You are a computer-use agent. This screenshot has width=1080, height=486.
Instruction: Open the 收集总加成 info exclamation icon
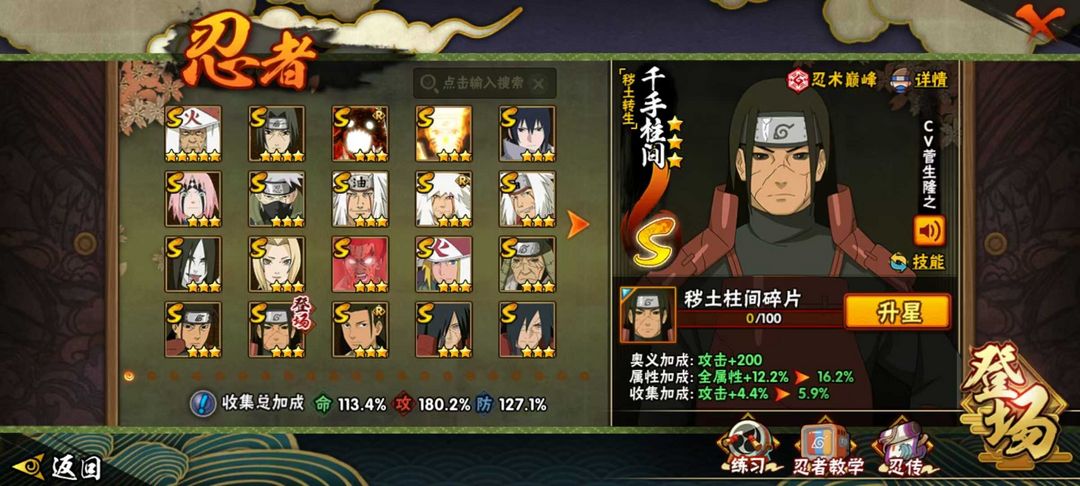click(x=203, y=403)
